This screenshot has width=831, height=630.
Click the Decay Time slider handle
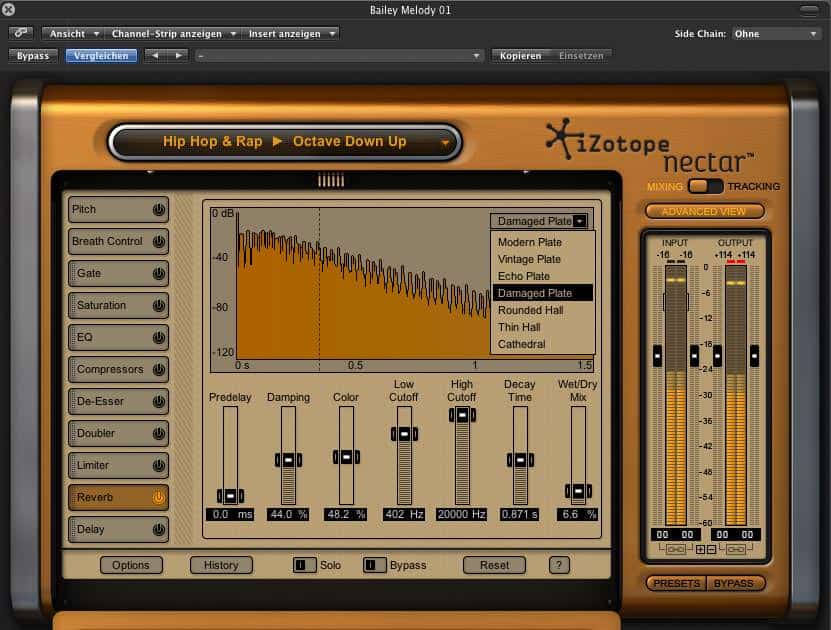pyautogui.click(x=520, y=460)
